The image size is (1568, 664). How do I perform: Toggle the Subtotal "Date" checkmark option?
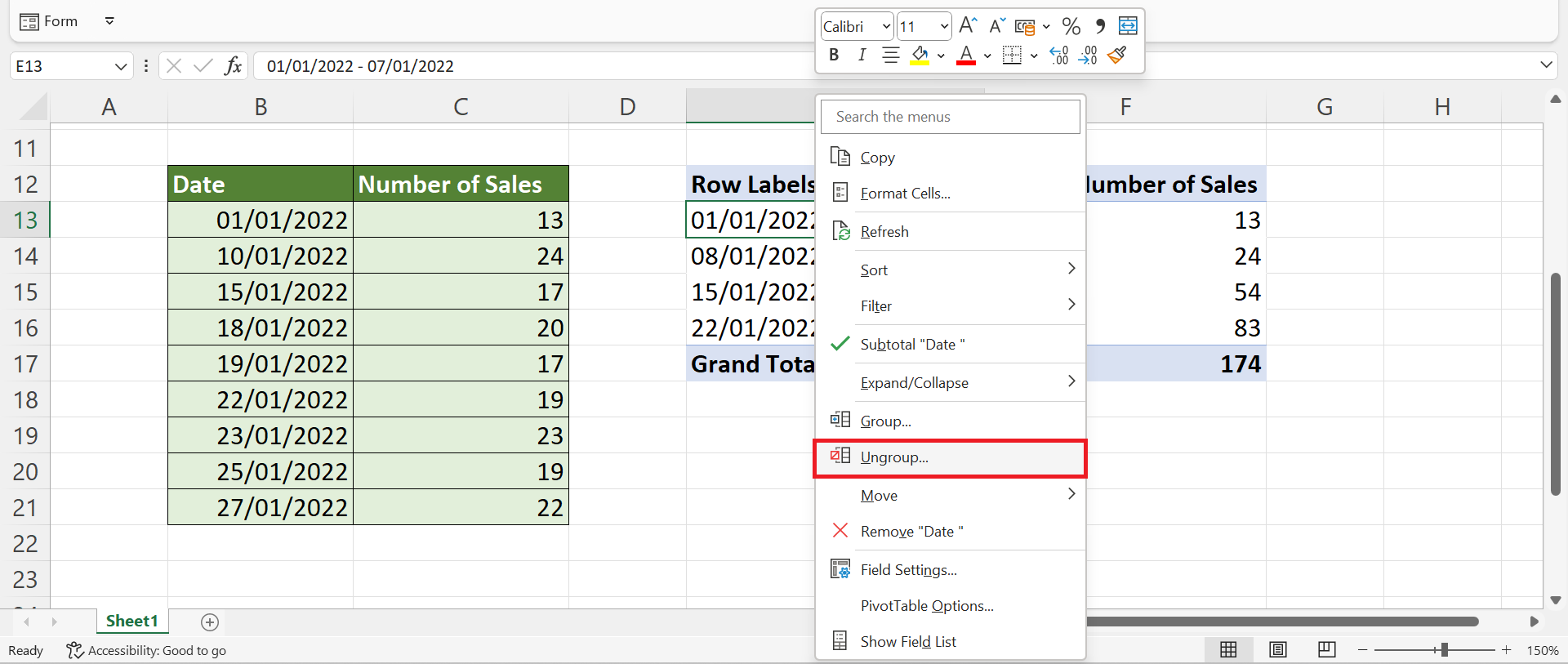pyautogui.click(x=912, y=345)
